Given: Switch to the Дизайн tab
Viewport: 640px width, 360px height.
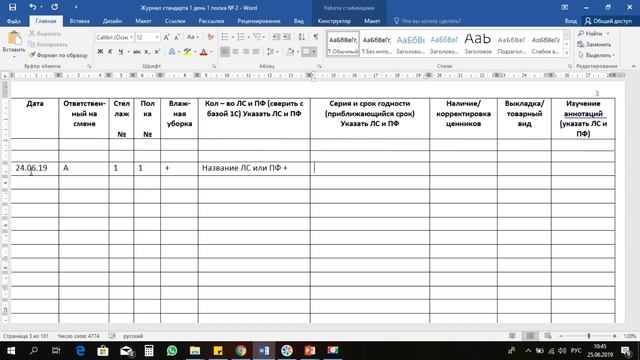Looking at the screenshot, I should (x=112, y=21).
